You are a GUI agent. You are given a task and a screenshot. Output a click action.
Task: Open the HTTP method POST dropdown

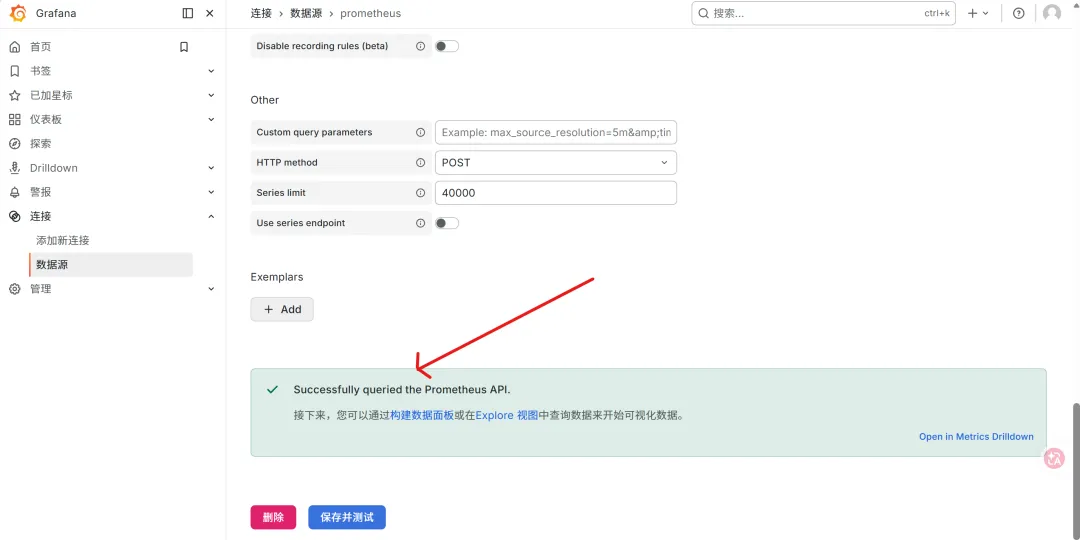click(556, 163)
